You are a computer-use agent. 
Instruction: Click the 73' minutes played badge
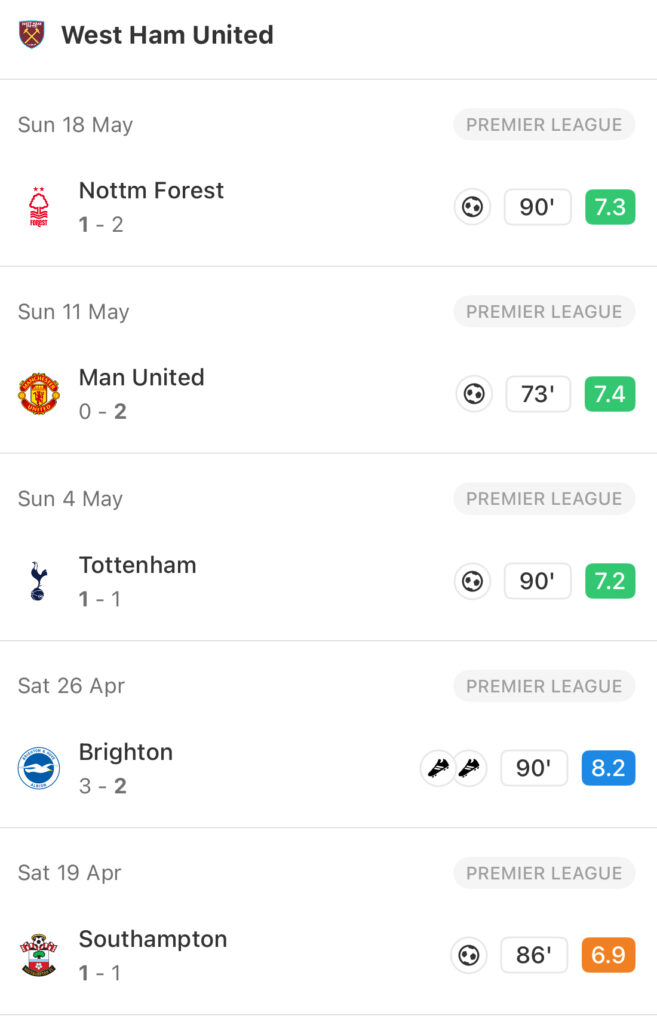(538, 394)
